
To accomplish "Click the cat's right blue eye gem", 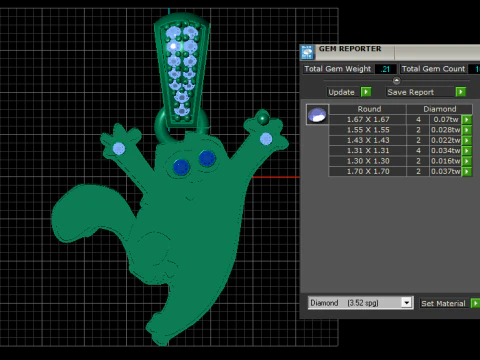I will coord(207,158).
